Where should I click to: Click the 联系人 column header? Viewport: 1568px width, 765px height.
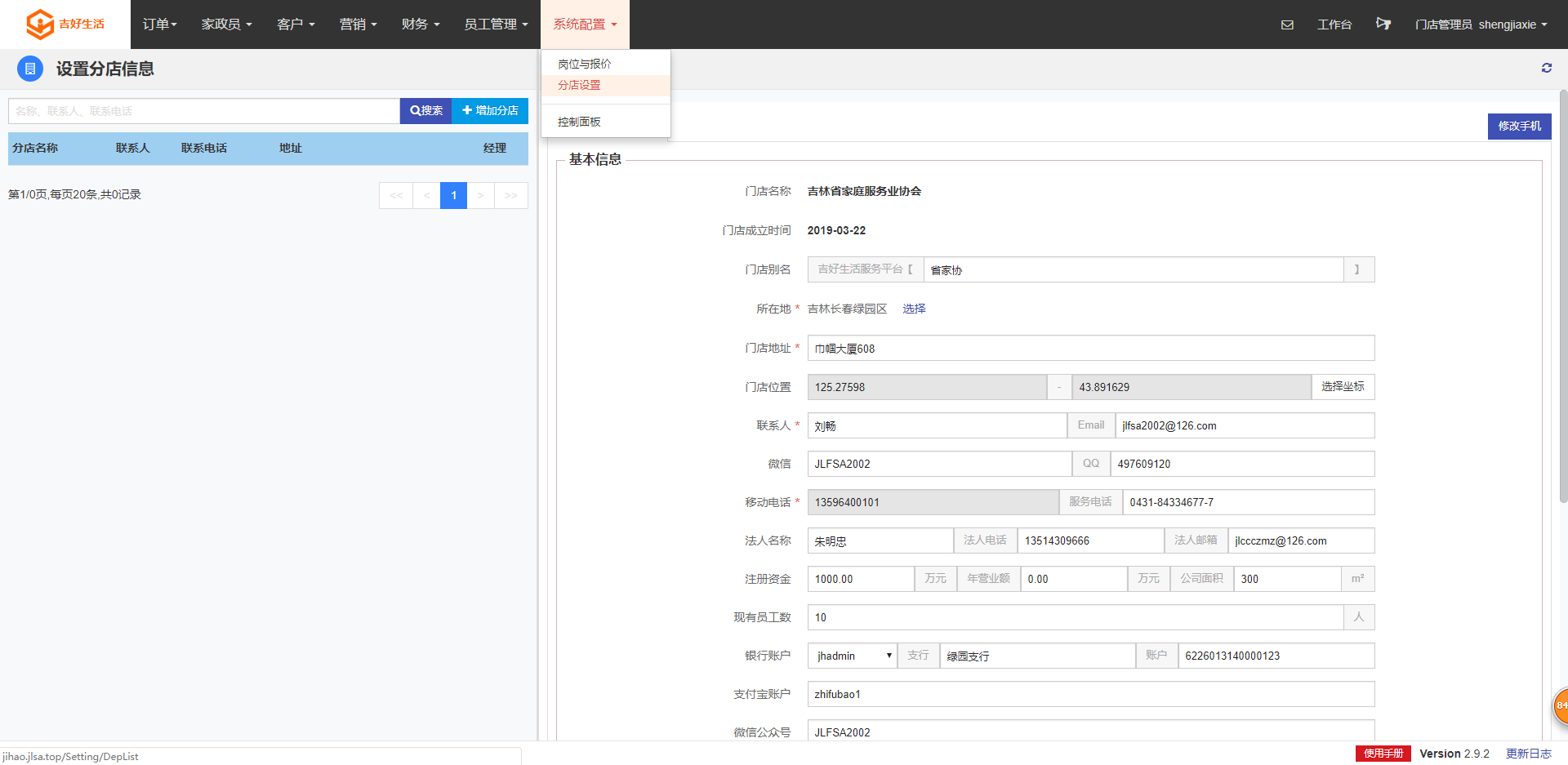pyautogui.click(x=132, y=148)
